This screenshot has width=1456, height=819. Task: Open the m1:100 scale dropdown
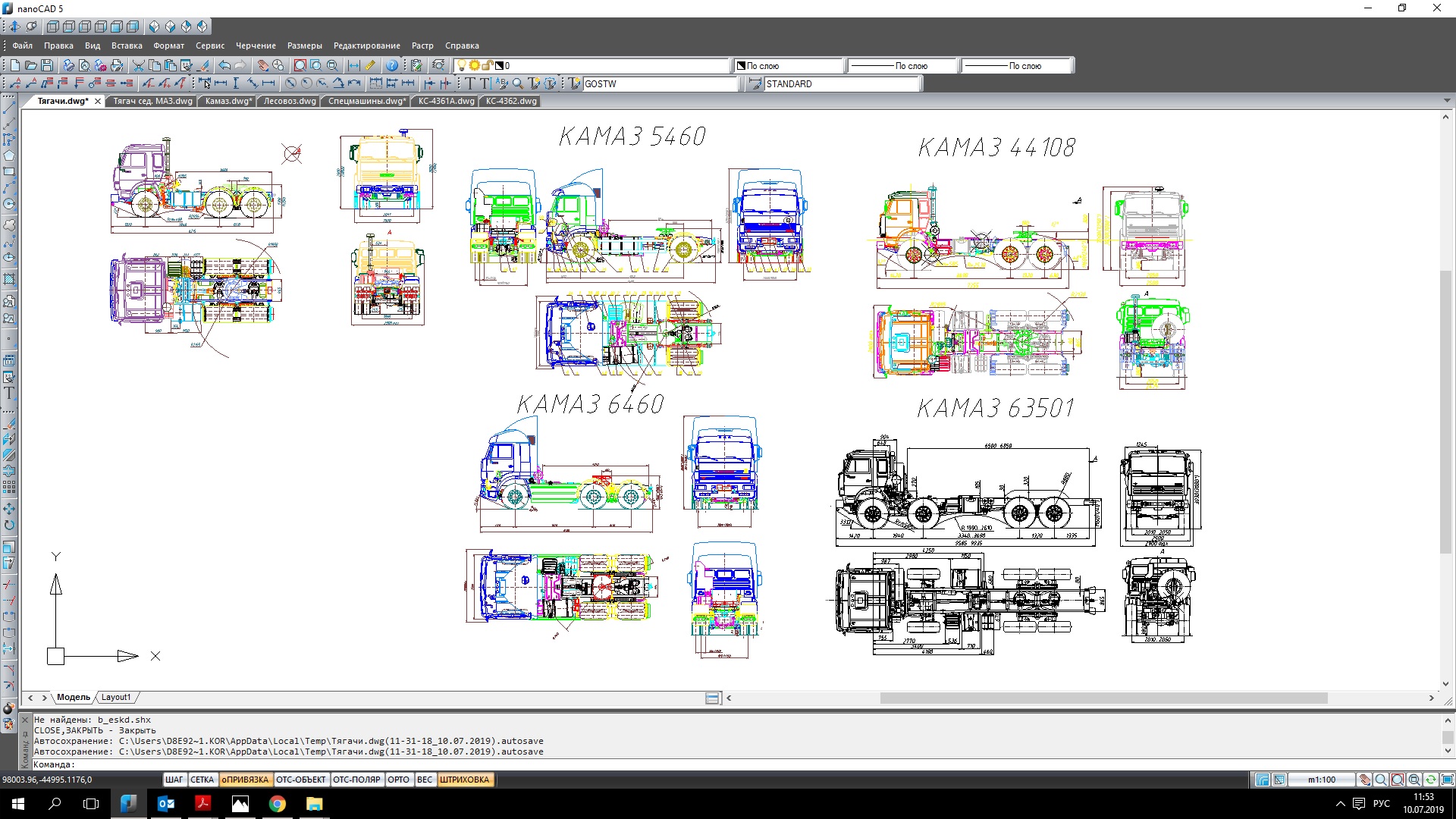pos(1322,780)
